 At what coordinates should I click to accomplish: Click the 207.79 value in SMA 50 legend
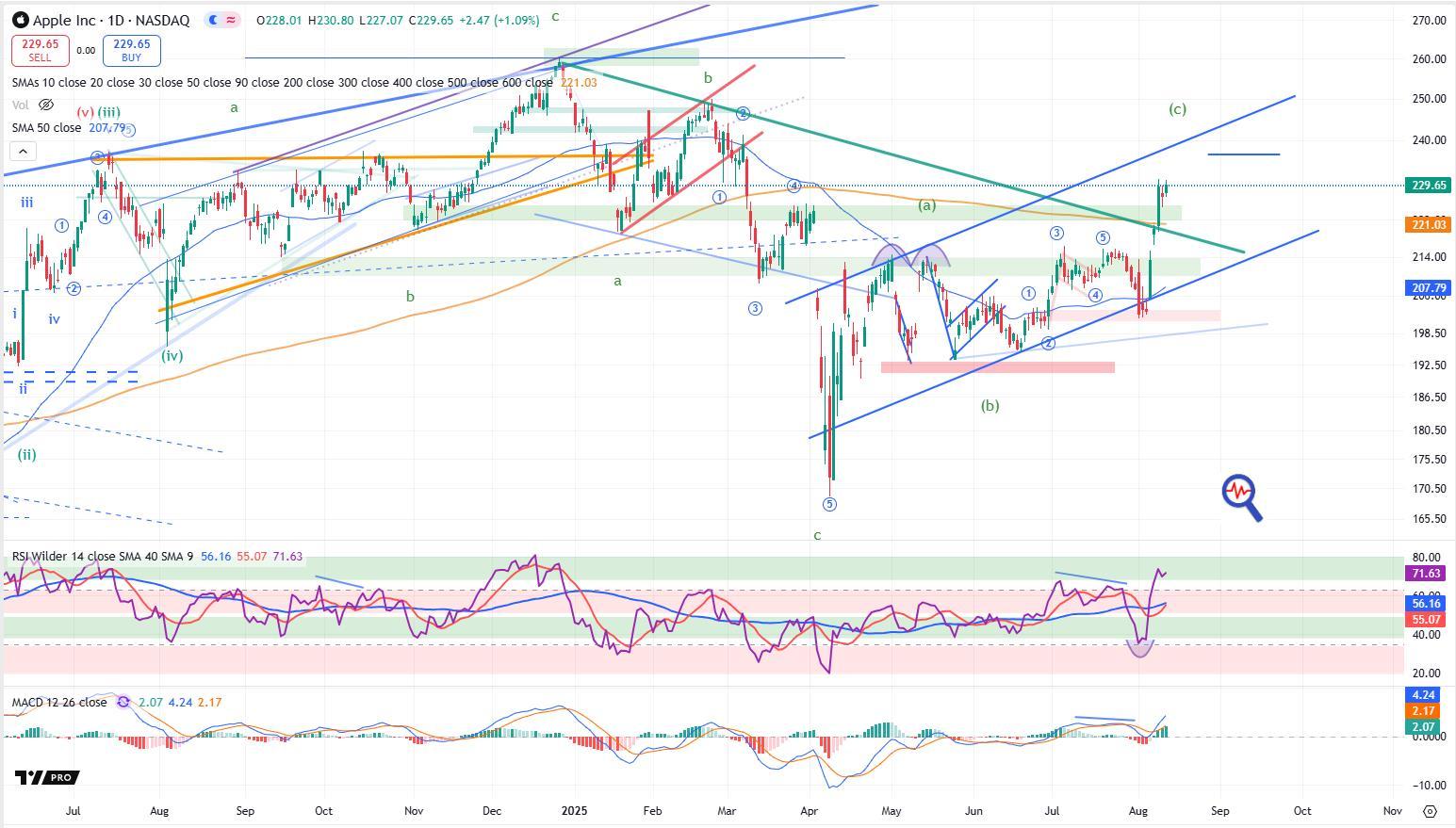pyautogui.click(x=106, y=127)
